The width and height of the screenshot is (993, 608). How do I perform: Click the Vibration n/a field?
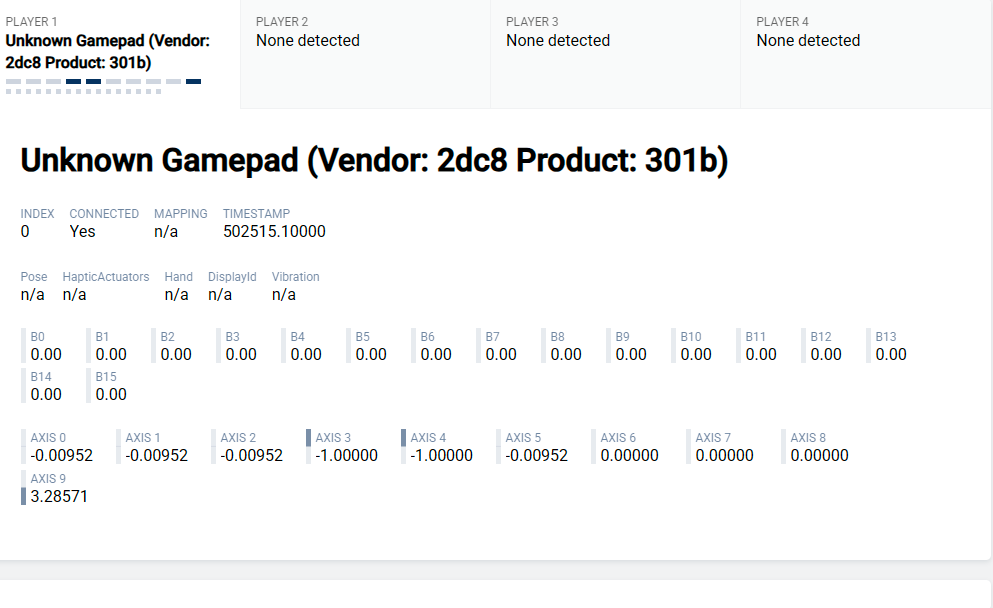click(284, 294)
